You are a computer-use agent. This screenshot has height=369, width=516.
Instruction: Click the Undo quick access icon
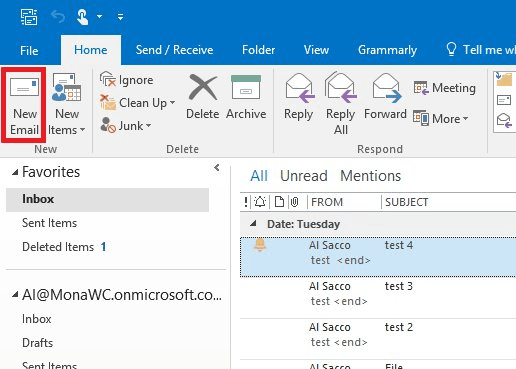(x=58, y=16)
